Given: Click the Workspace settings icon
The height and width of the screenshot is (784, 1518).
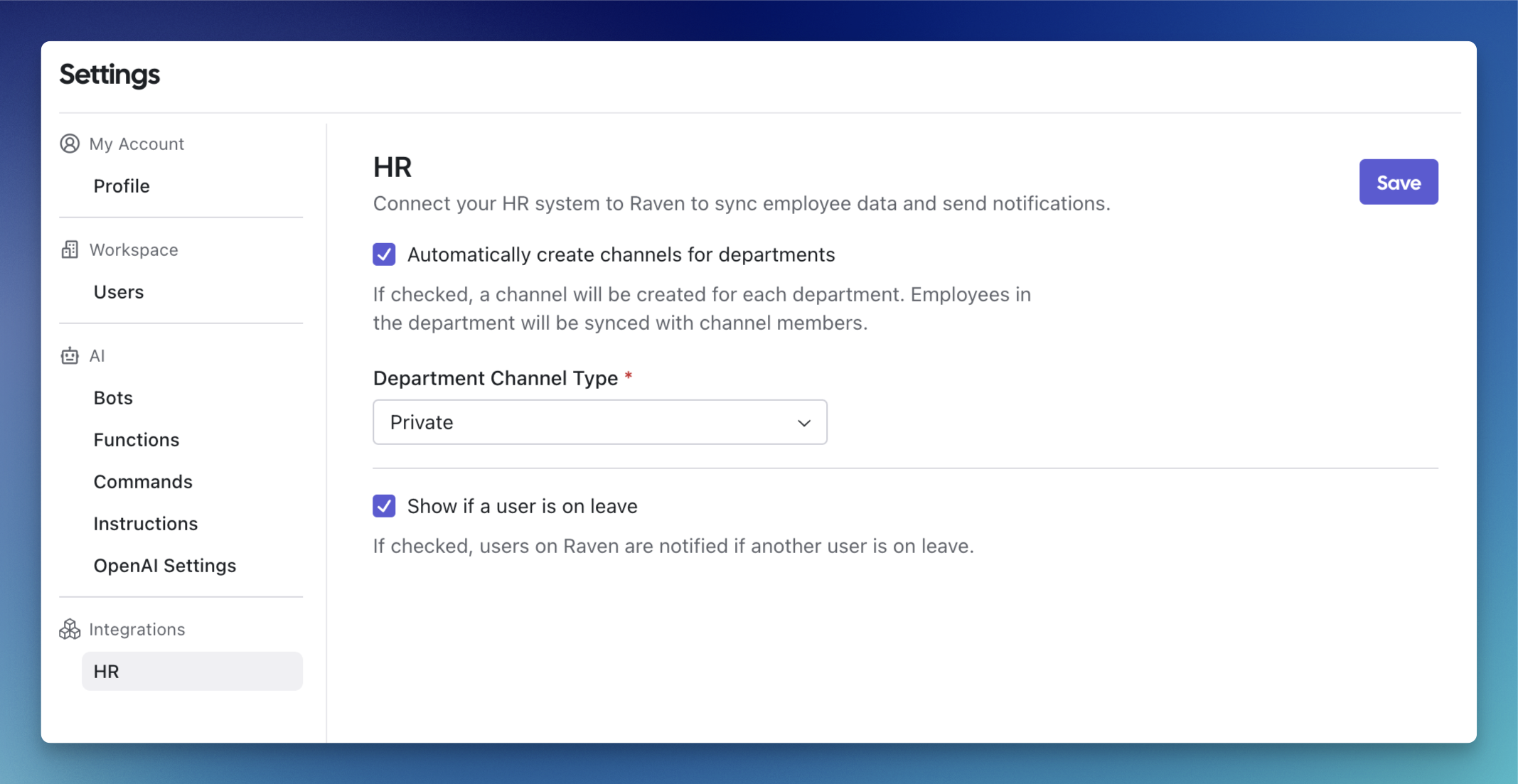Looking at the screenshot, I should click(x=70, y=249).
